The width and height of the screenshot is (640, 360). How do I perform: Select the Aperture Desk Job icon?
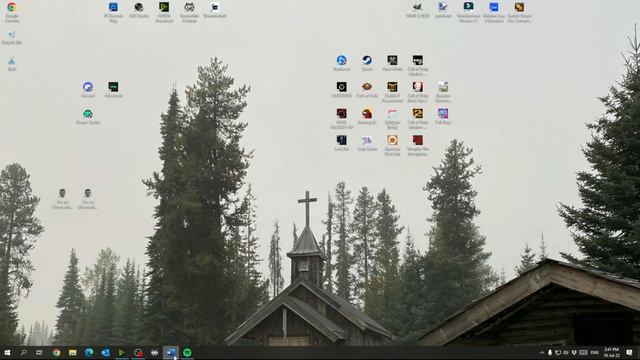click(x=392, y=145)
